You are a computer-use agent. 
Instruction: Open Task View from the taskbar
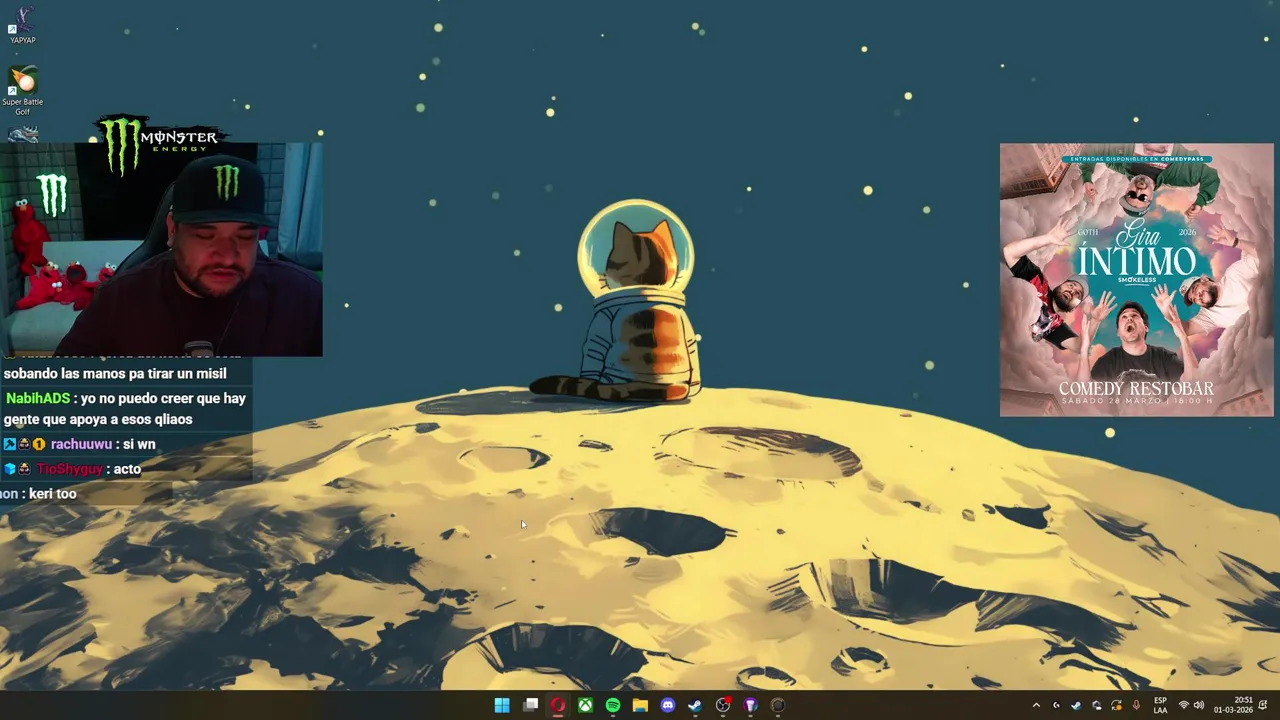click(530, 705)
